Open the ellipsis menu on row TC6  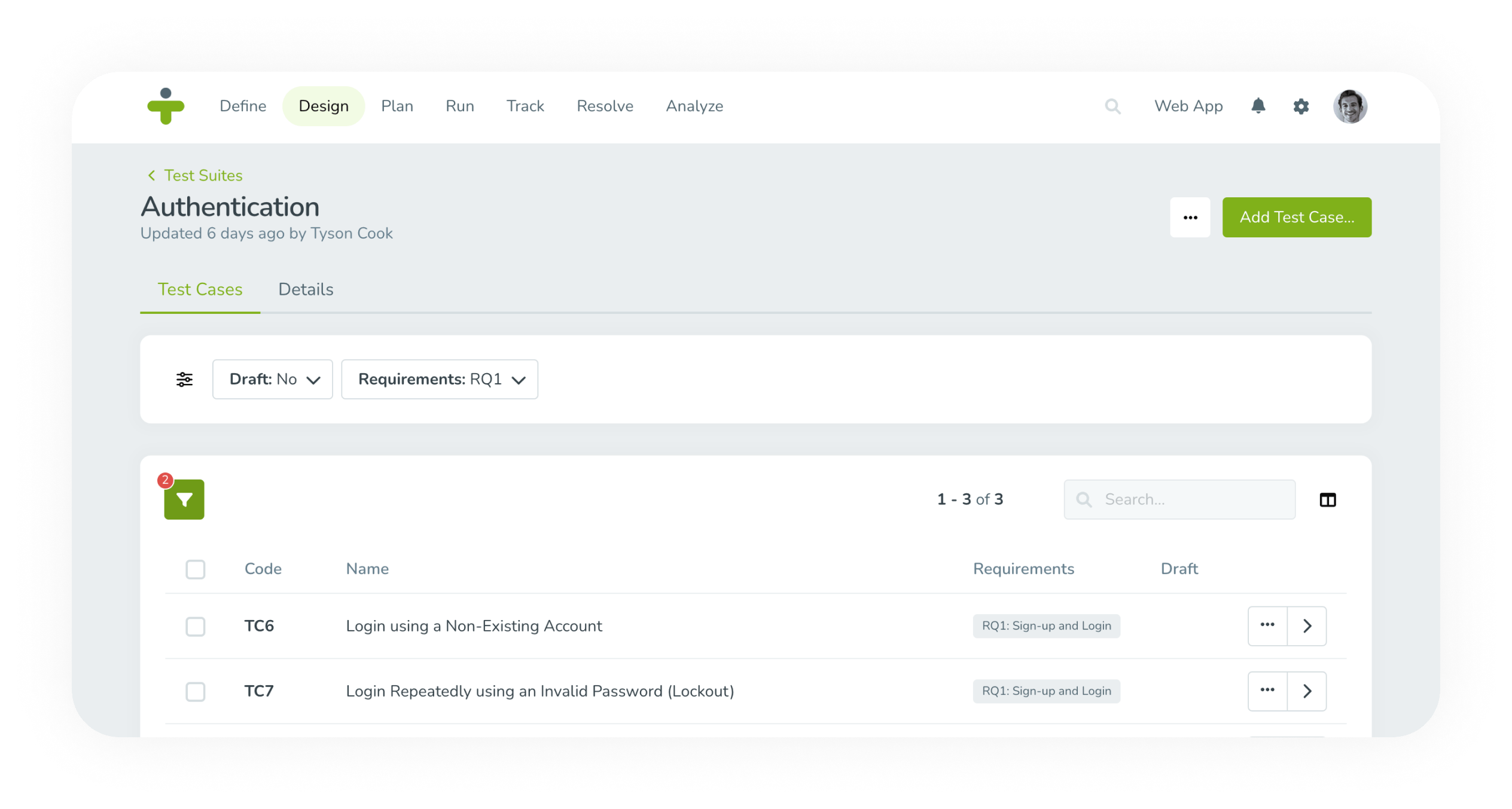[1267, 626]
